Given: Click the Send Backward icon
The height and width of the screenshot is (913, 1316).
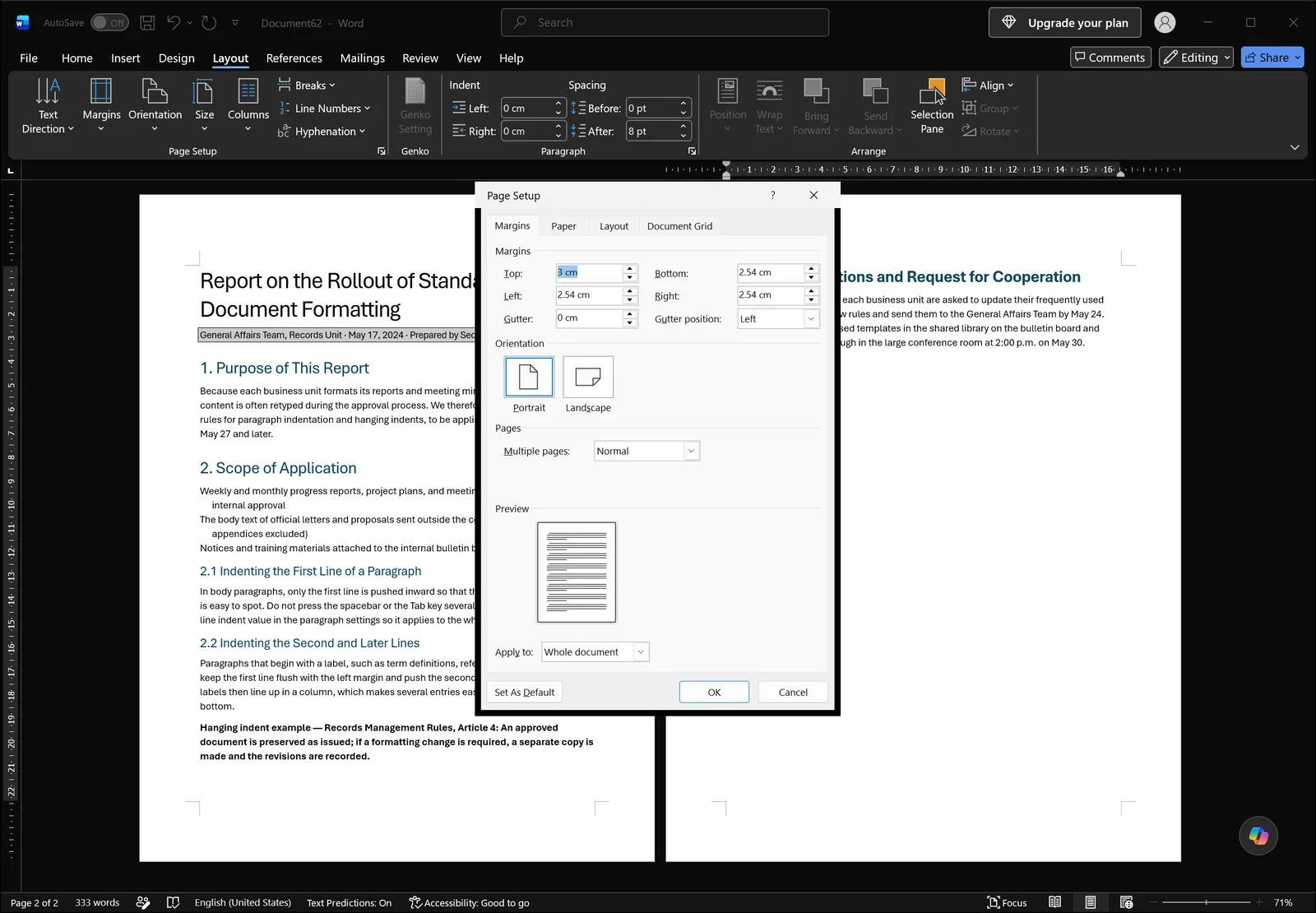Looking at the screenshot, I should coord(875,105).
